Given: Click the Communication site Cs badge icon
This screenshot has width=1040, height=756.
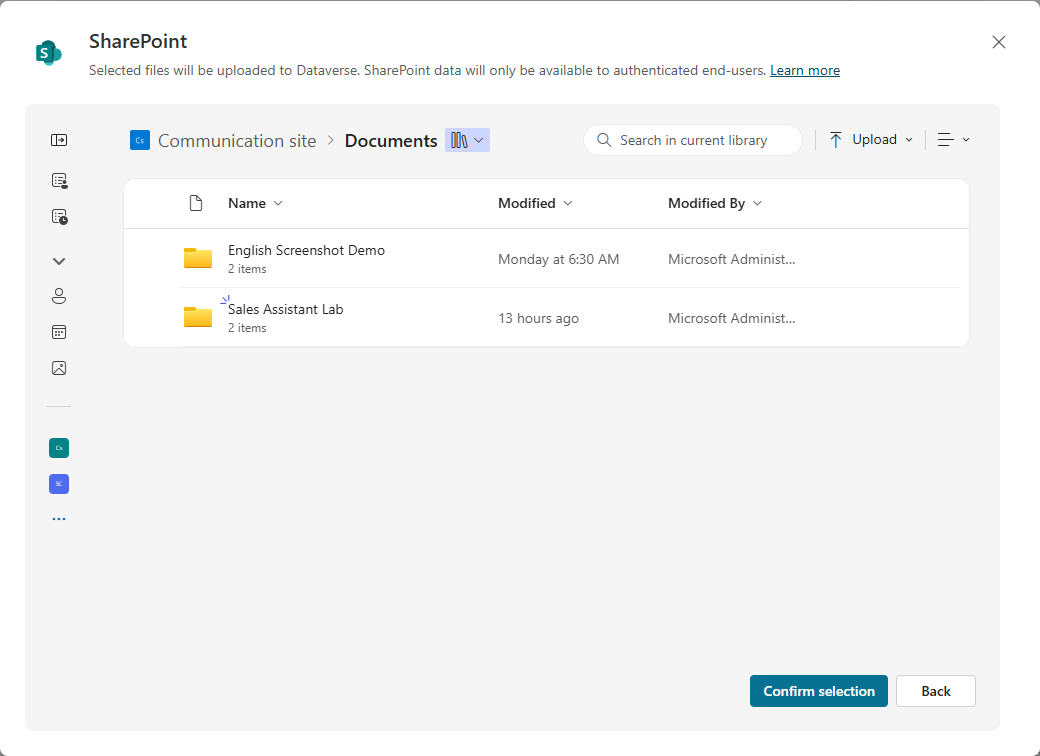Looking at the screenshot, I should [x=140, y=140].
